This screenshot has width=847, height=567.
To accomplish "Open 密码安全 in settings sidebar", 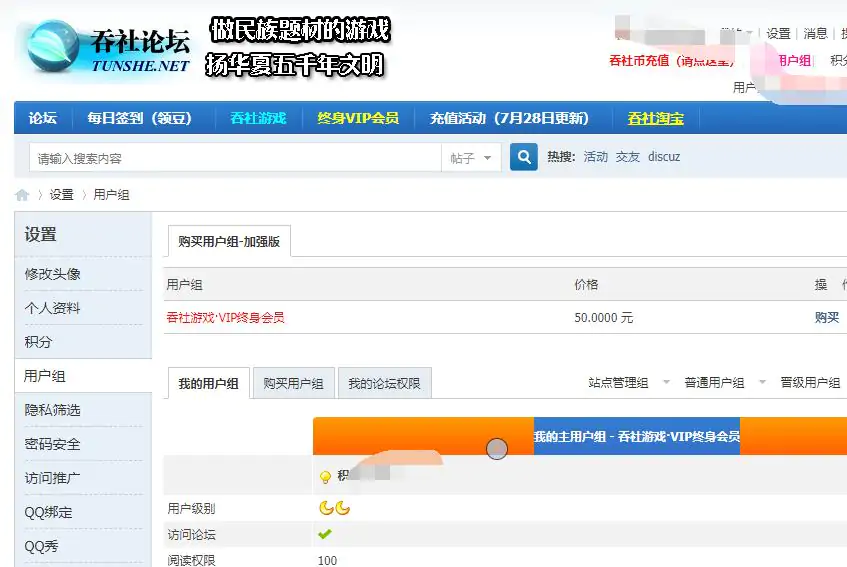I will [x=52, y=444].
